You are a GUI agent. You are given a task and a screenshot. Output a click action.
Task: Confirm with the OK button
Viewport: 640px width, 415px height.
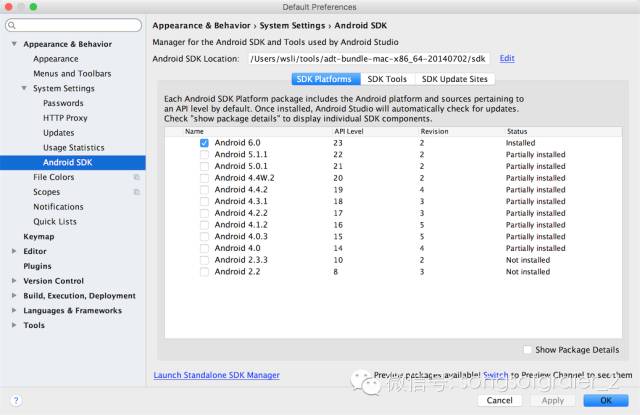pyautogui.click(x=606, y=400)
